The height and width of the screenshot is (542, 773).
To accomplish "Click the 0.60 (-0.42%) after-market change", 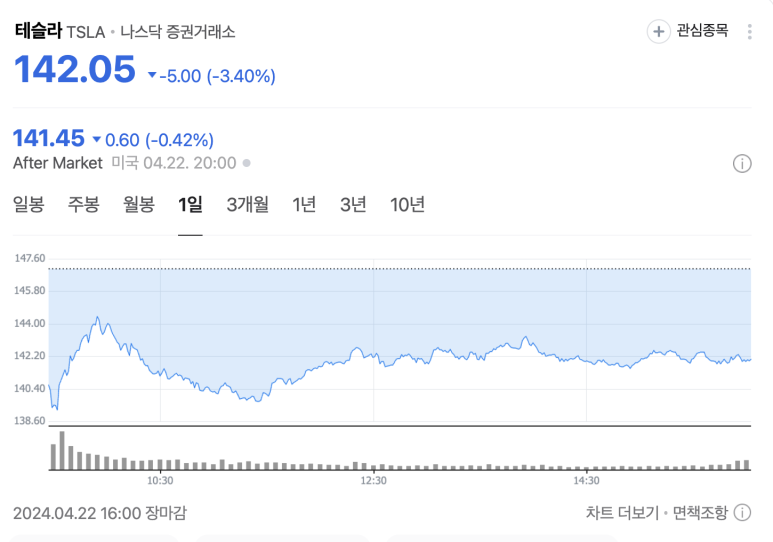I will pyautogui.click(x=159, y=140).
